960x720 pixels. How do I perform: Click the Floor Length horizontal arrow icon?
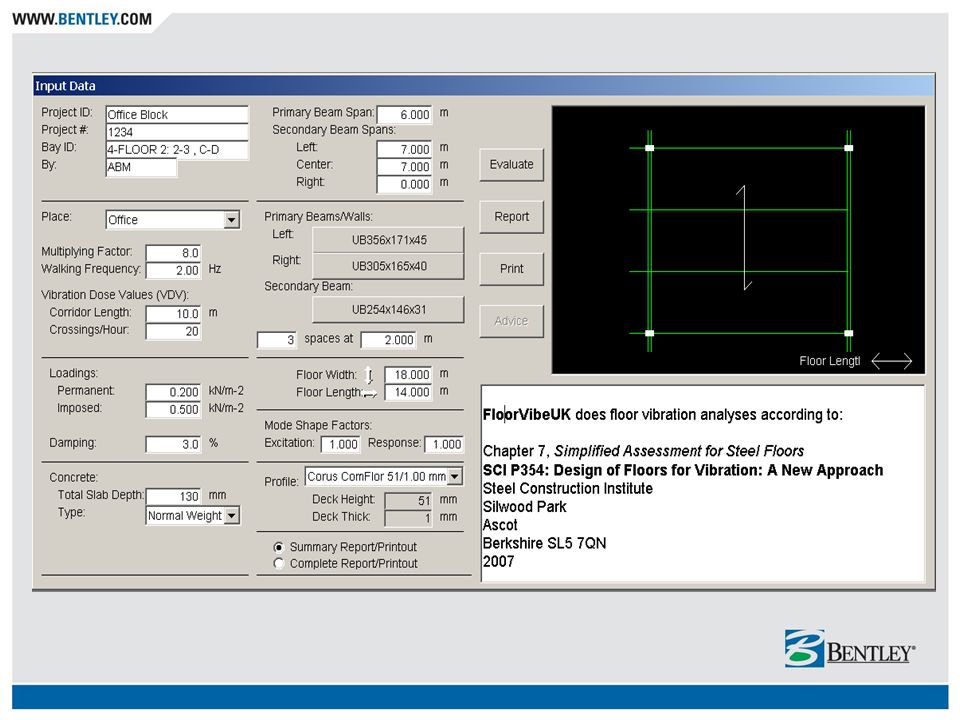click(x=370, y=394)
